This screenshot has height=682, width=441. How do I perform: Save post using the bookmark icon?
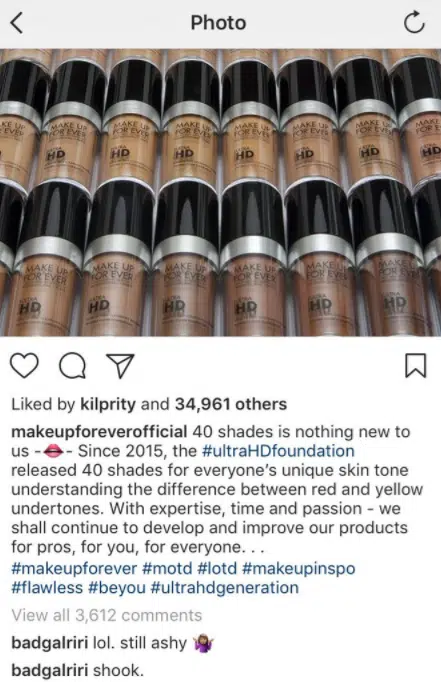(x=416, y=365)
